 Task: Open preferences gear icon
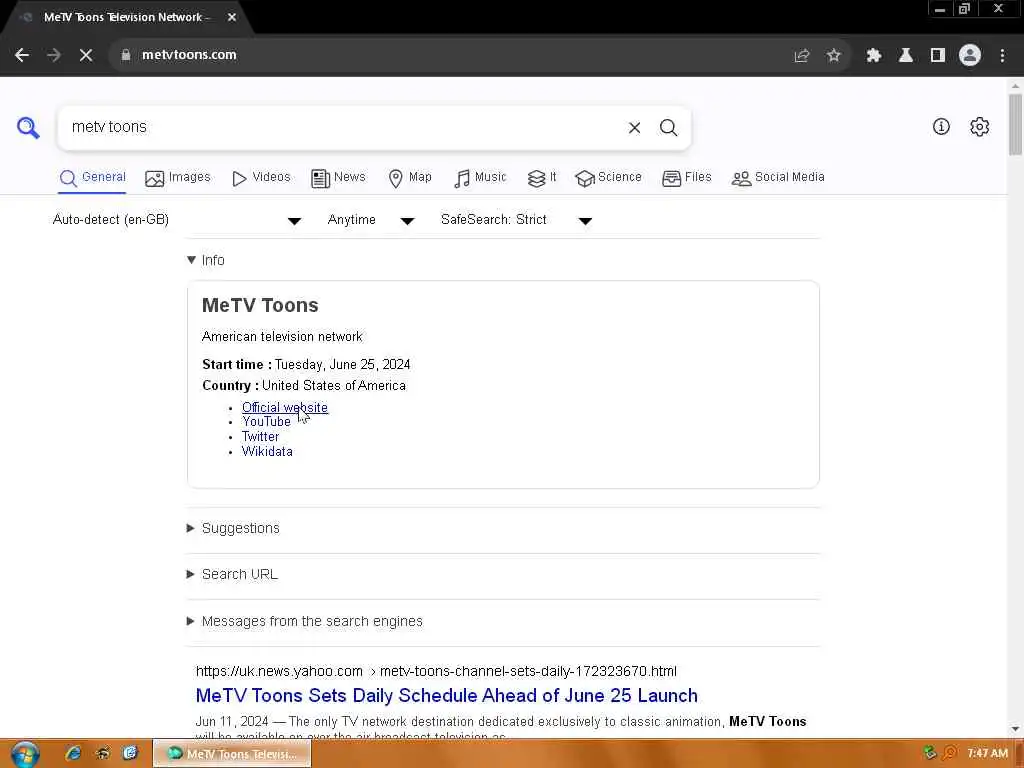(x=979, y=127)
